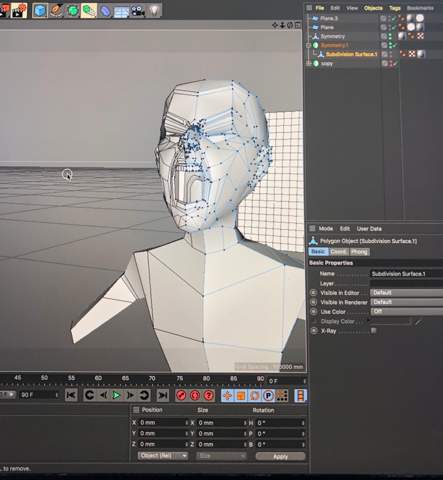Select the Camera object icon
The height and width of the screenshot is (480, 443).
(x=137, y=11)
